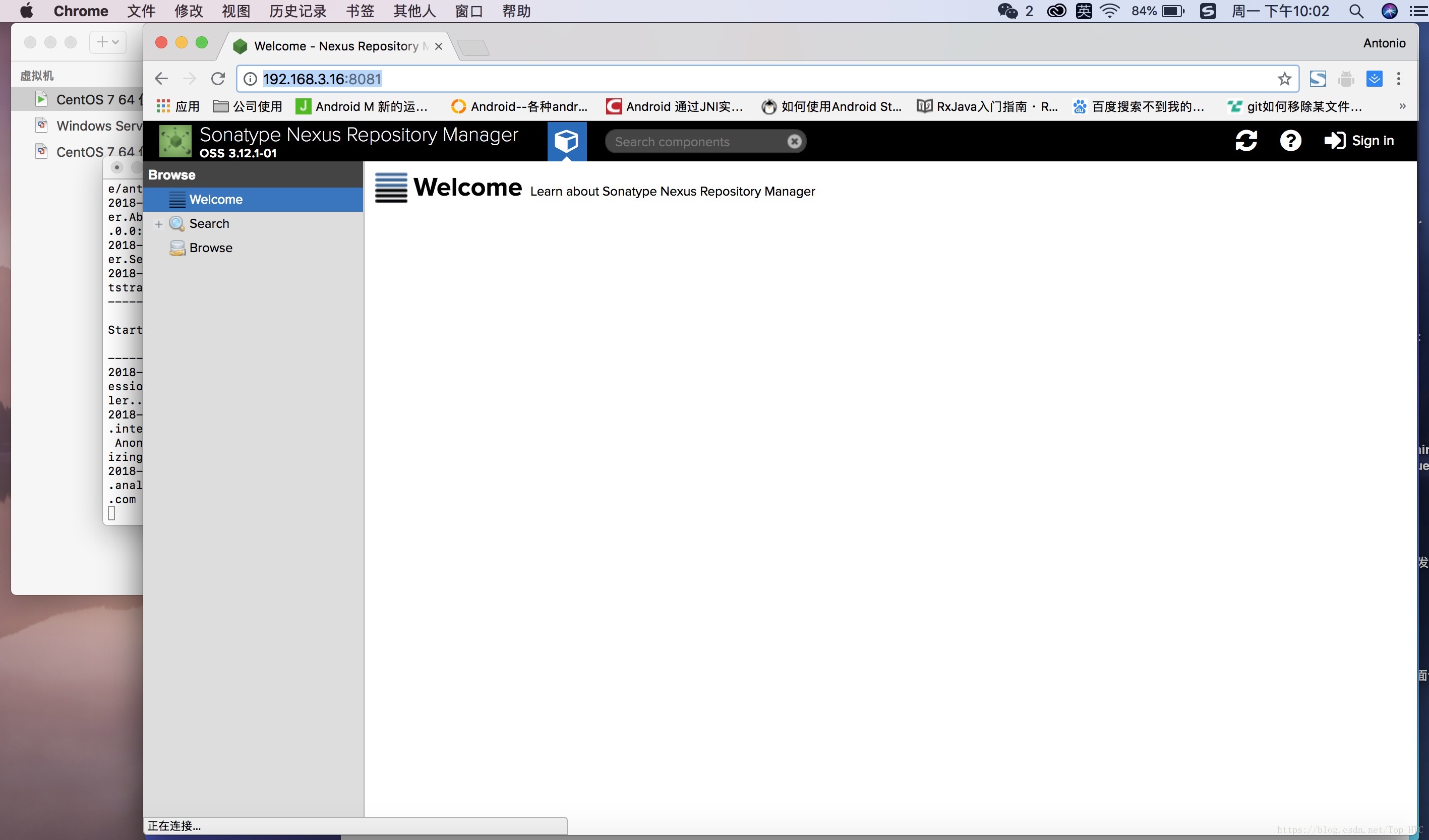The width and height of the screenshot is (1429, 840).
Task: Select Browse in the sidebar tree
Action: click(x=210, y=248)
